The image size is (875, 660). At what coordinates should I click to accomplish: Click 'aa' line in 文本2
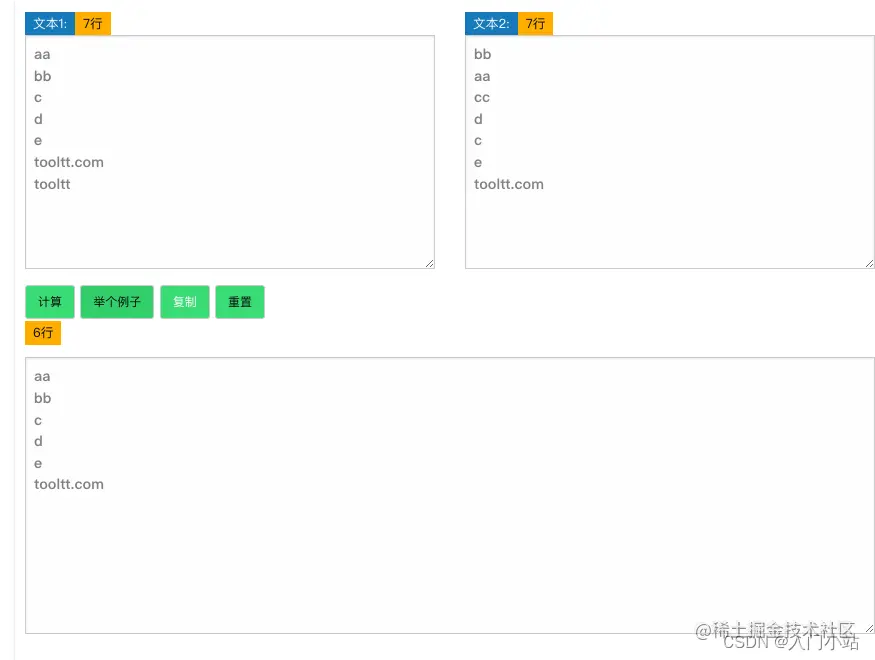tap(482, 76)
